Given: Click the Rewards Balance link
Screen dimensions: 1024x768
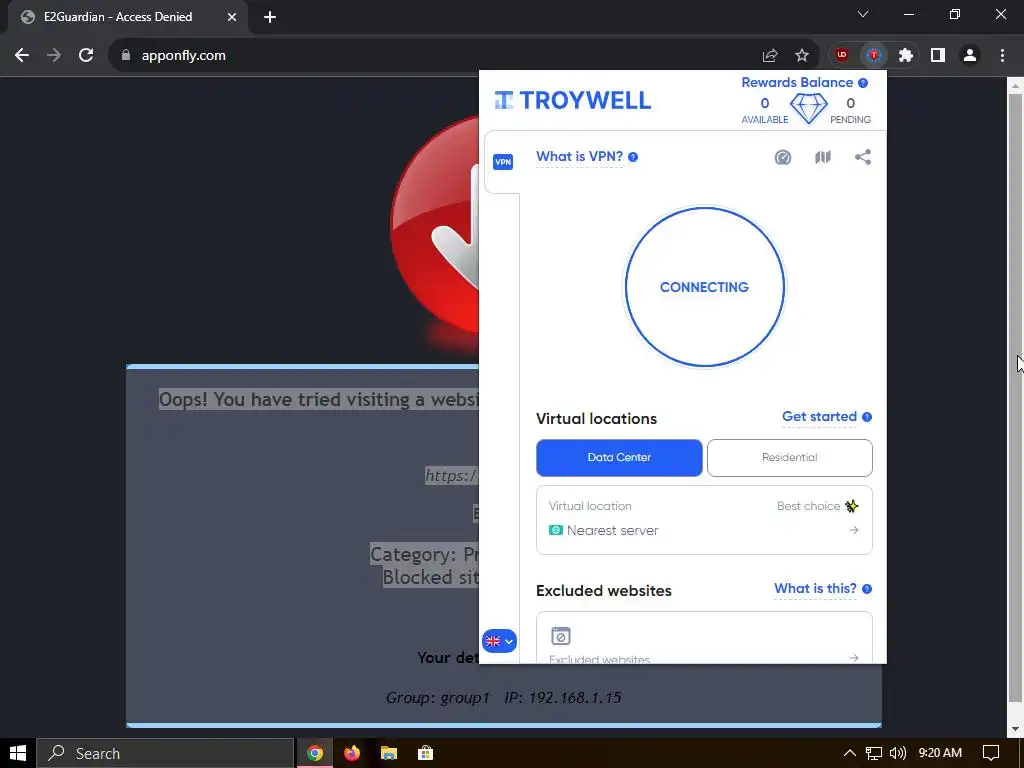Looking at the screenshot, I should pyautogui.click(x=797, y=83).
